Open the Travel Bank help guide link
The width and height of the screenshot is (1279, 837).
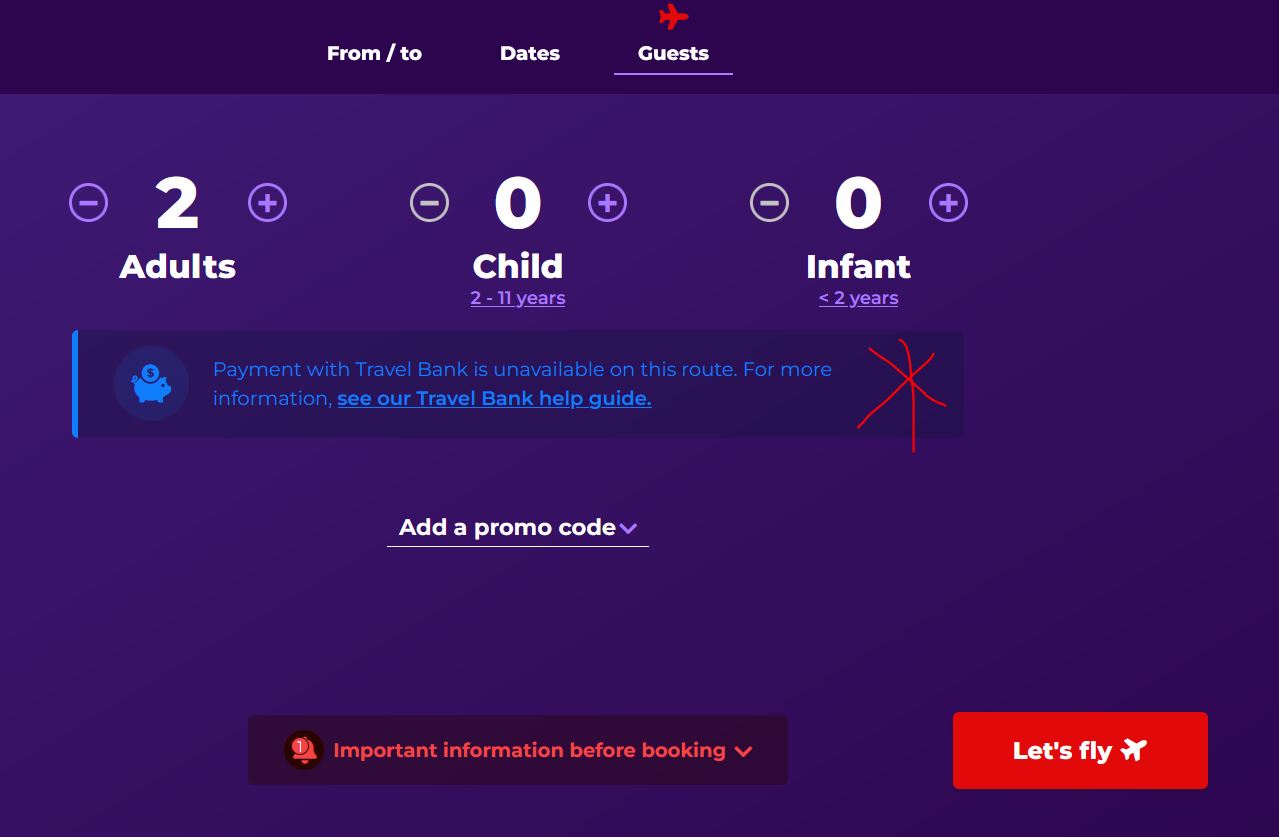494,398
